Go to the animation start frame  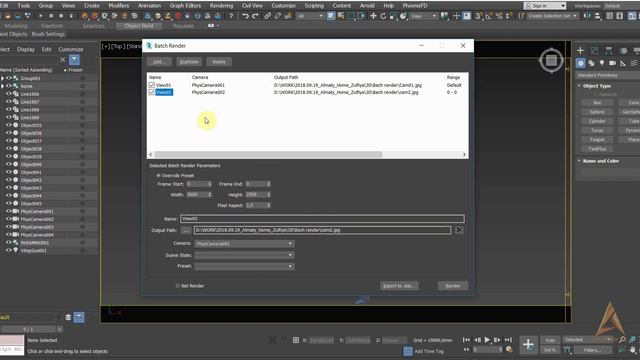466,340
